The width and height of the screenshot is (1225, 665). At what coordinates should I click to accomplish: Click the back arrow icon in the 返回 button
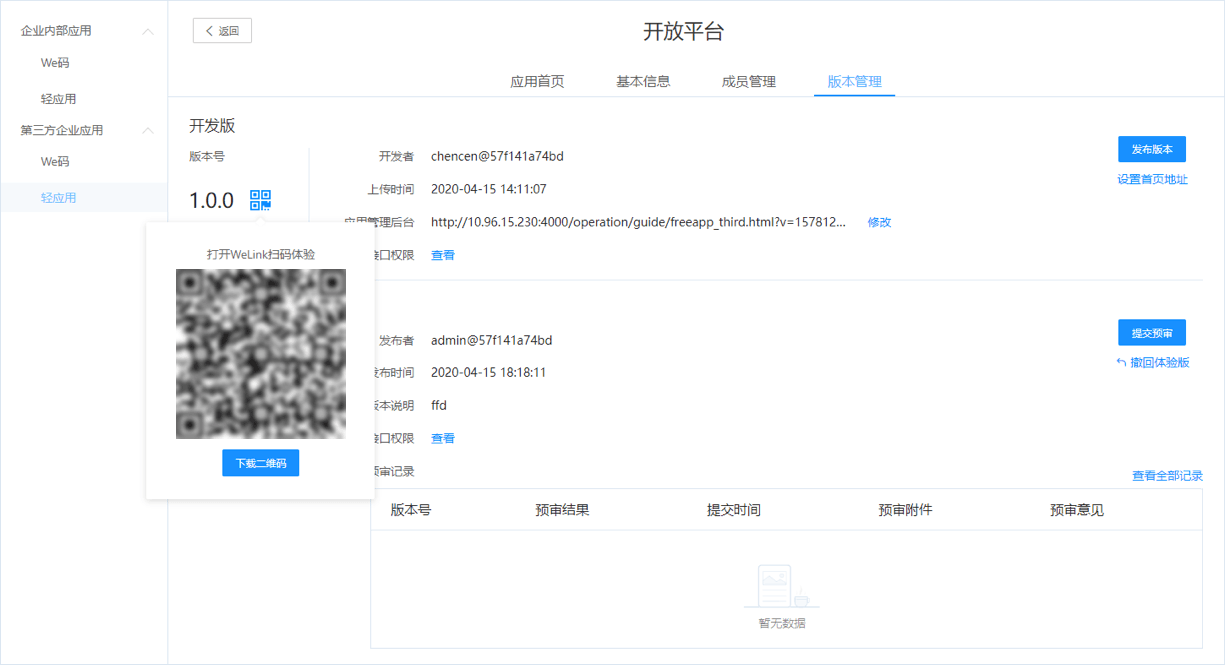point(210,30)
